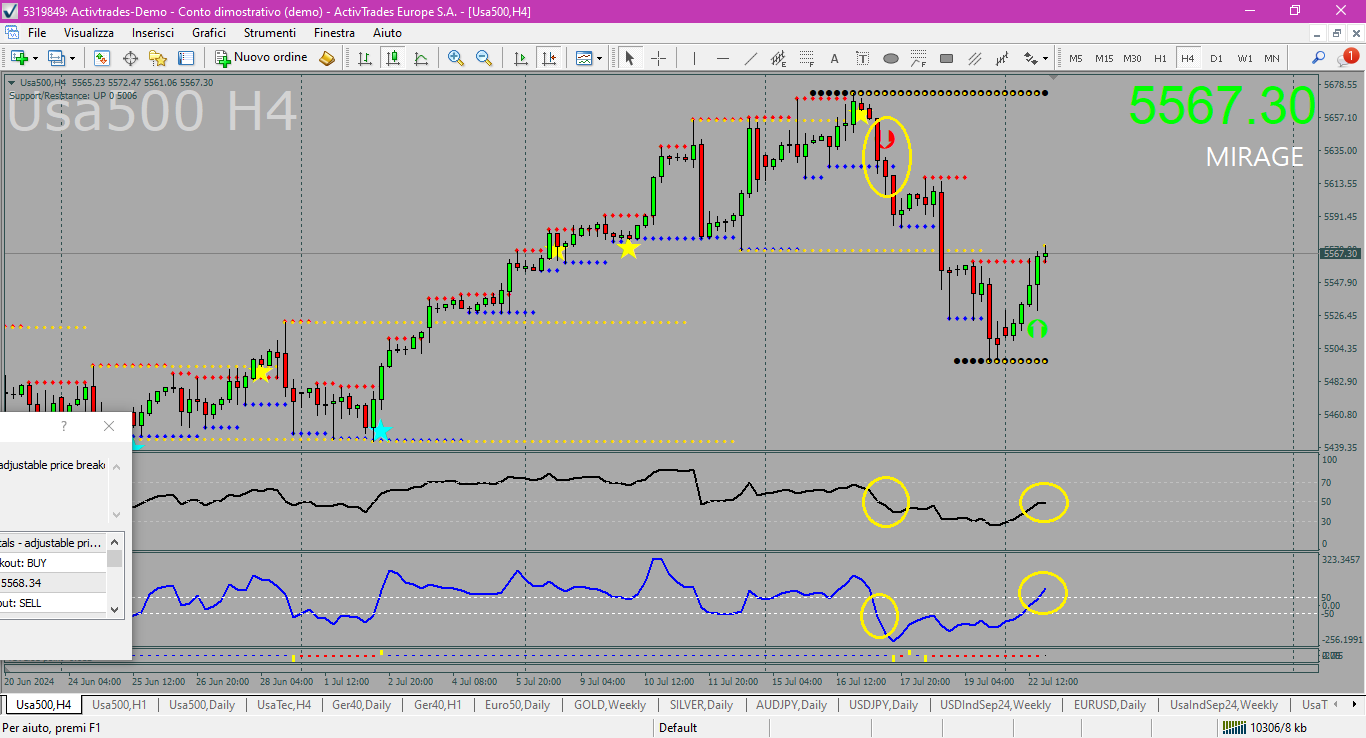This screenshot has width=1366, height=738.
Task: Click the list's down scroll arrow in dialog
Action: point(114,608)
